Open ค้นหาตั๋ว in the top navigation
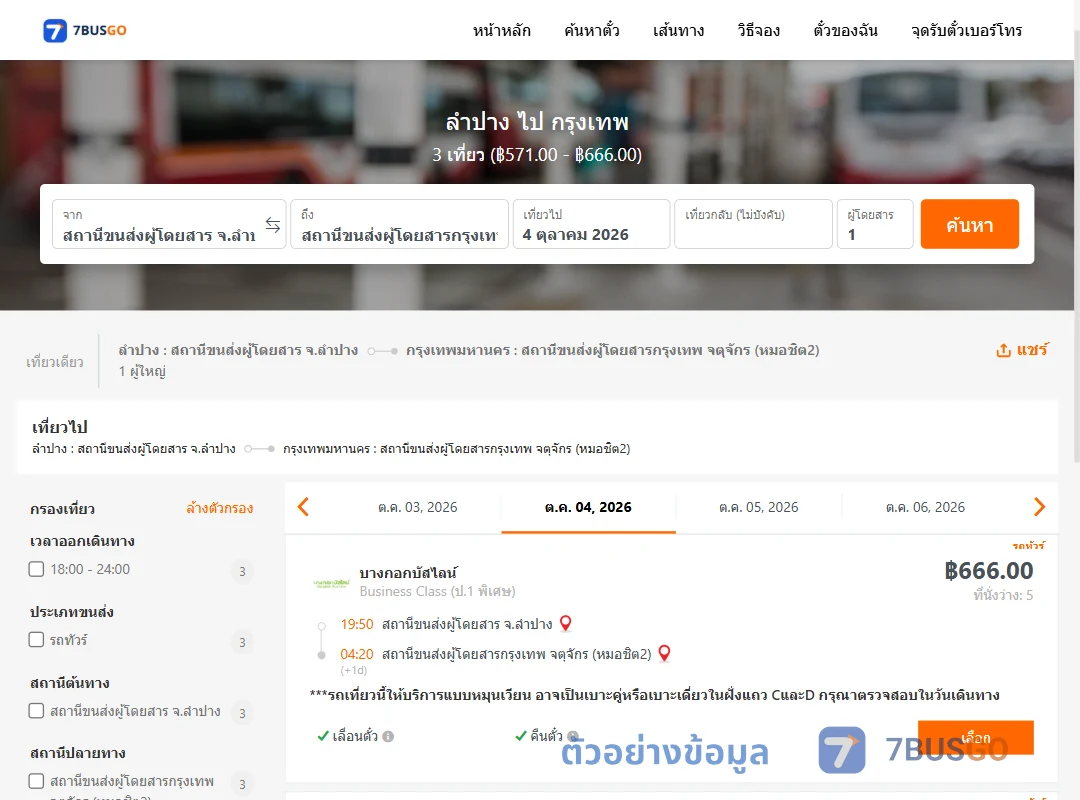This screenshot has height=800, width=1080. pos(592,30)
